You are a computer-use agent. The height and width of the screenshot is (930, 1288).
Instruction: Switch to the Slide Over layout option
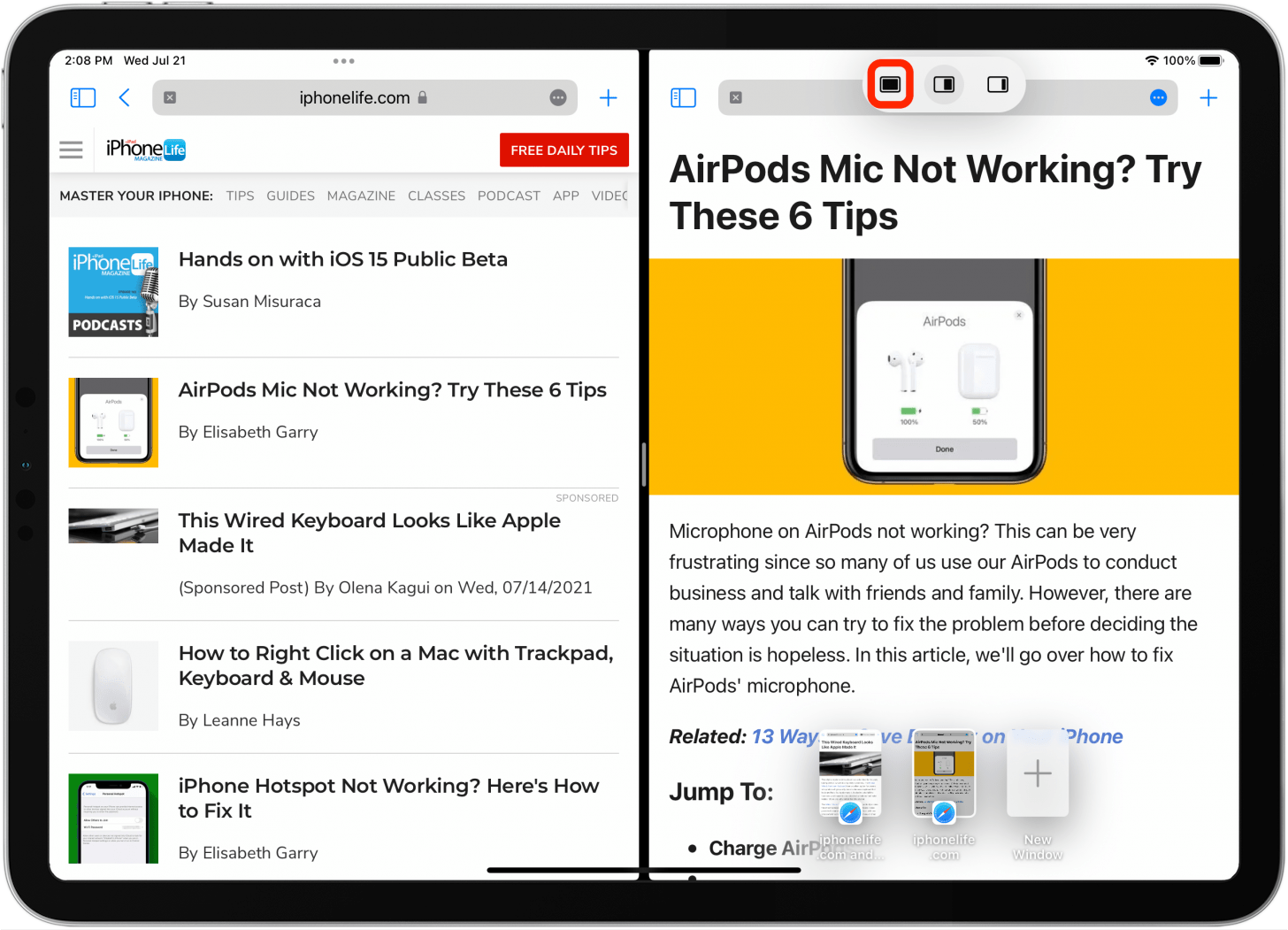[x=997, y=84]
